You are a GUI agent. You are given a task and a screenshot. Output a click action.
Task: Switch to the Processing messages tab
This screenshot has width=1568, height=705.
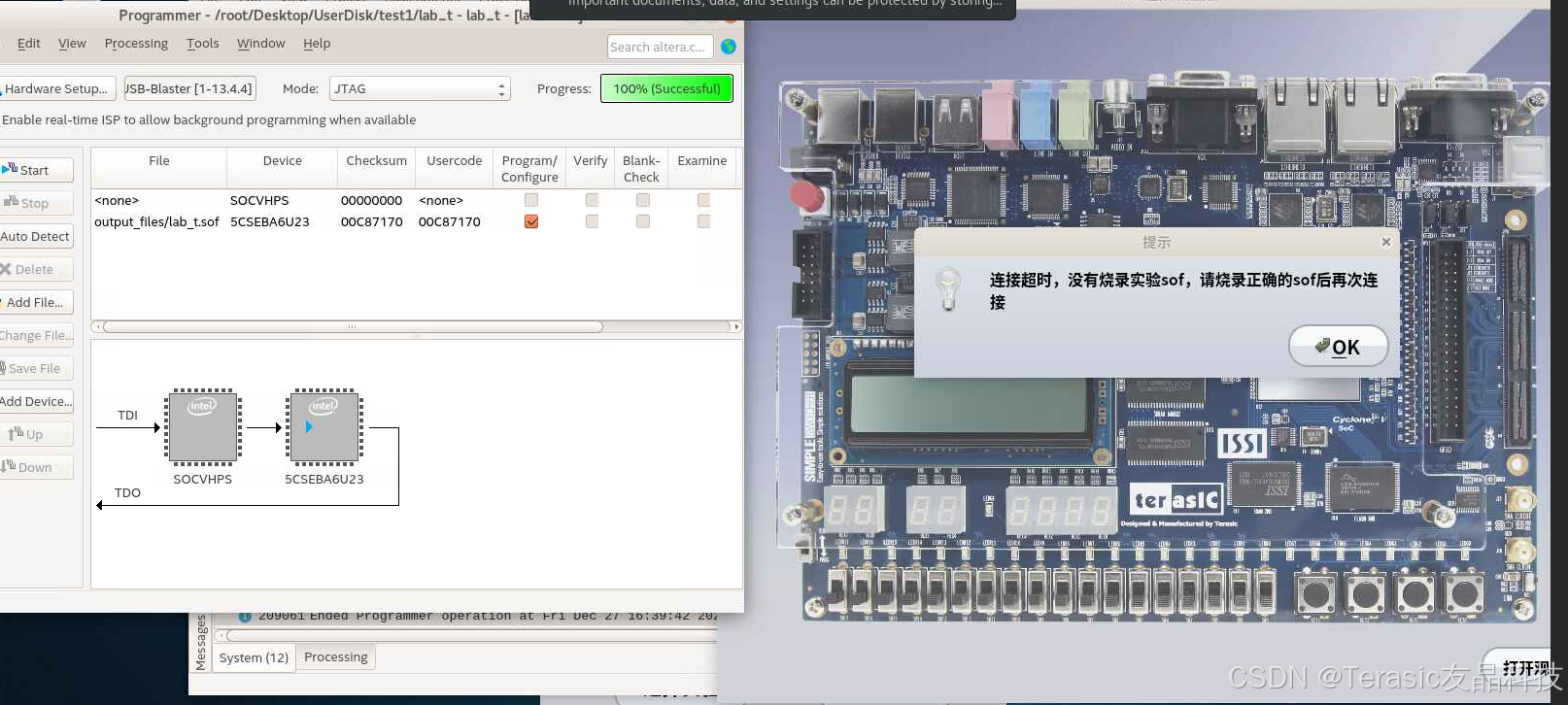coord(336,656)
